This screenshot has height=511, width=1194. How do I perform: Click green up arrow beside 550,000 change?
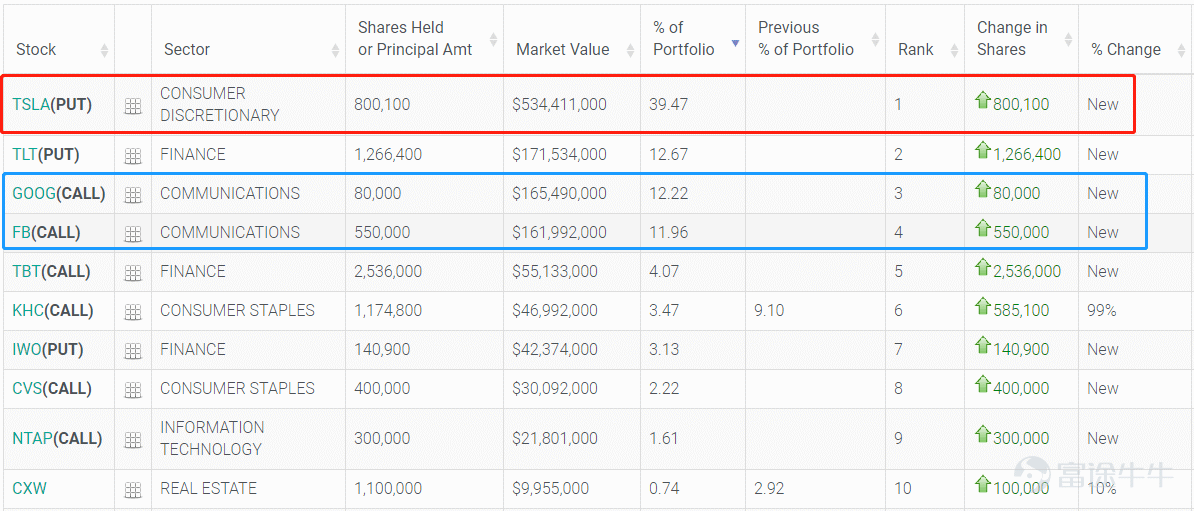tap(982, 228)
